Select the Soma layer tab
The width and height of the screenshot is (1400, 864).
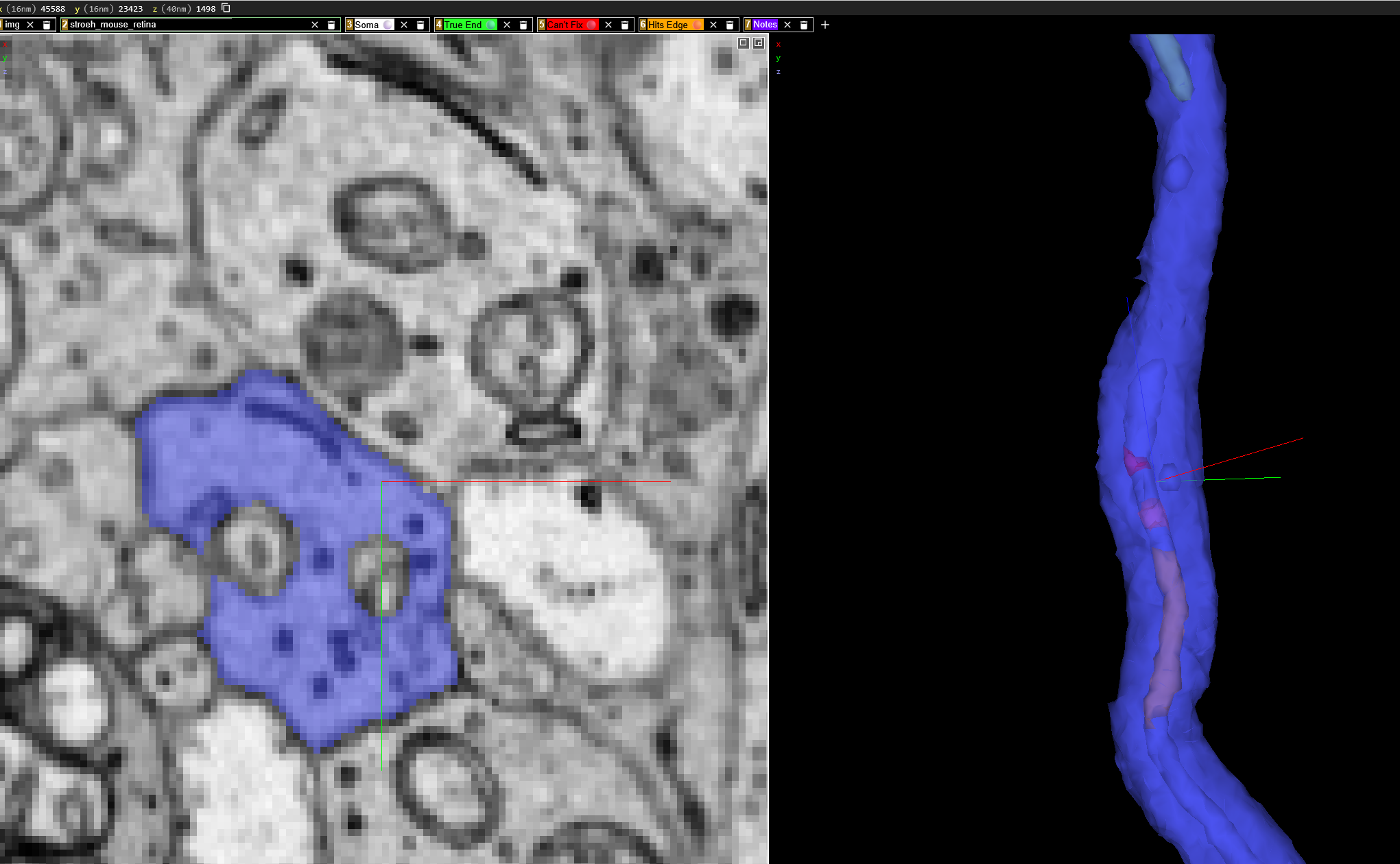366,25
